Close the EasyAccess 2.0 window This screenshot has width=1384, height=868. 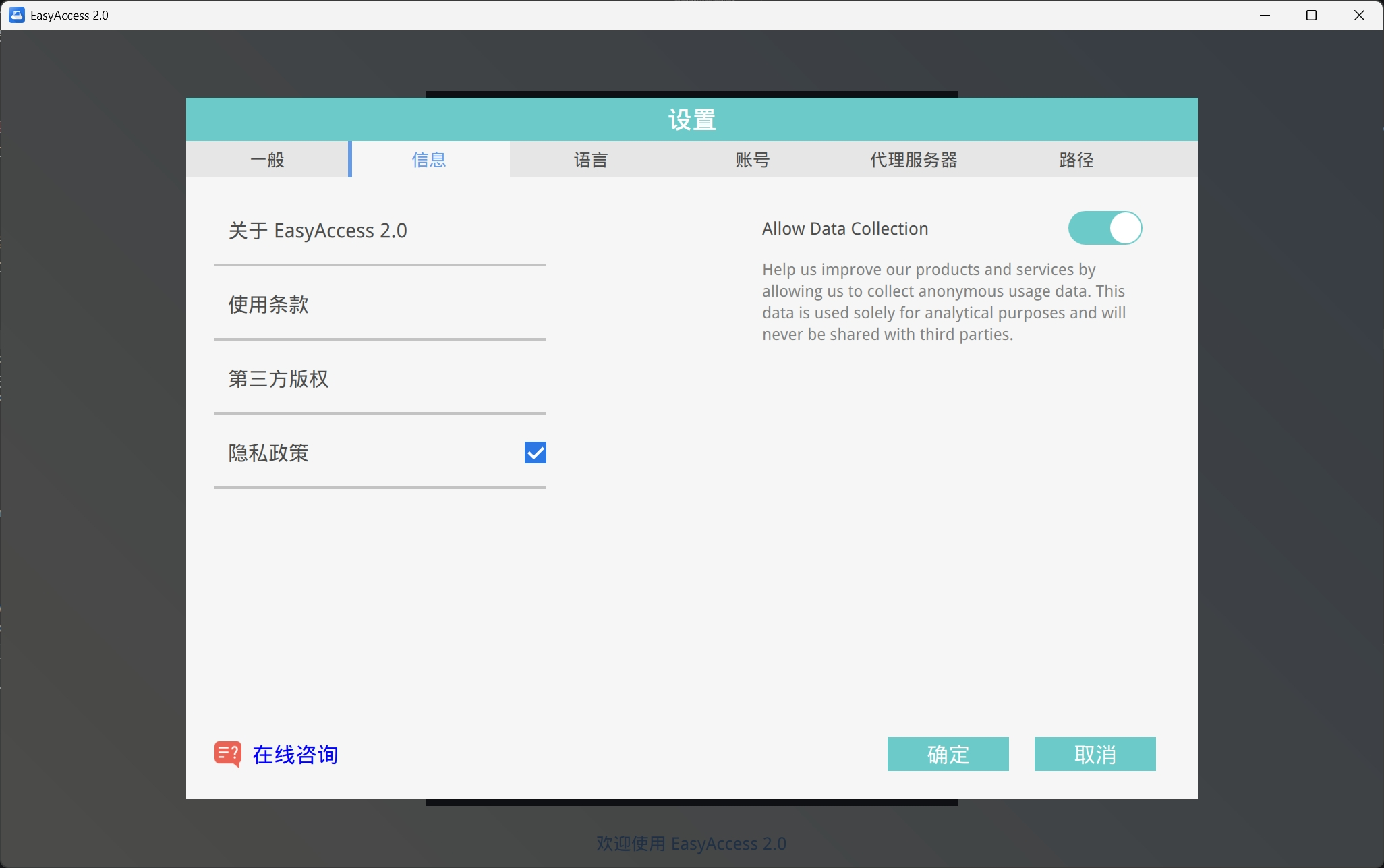1359,15
